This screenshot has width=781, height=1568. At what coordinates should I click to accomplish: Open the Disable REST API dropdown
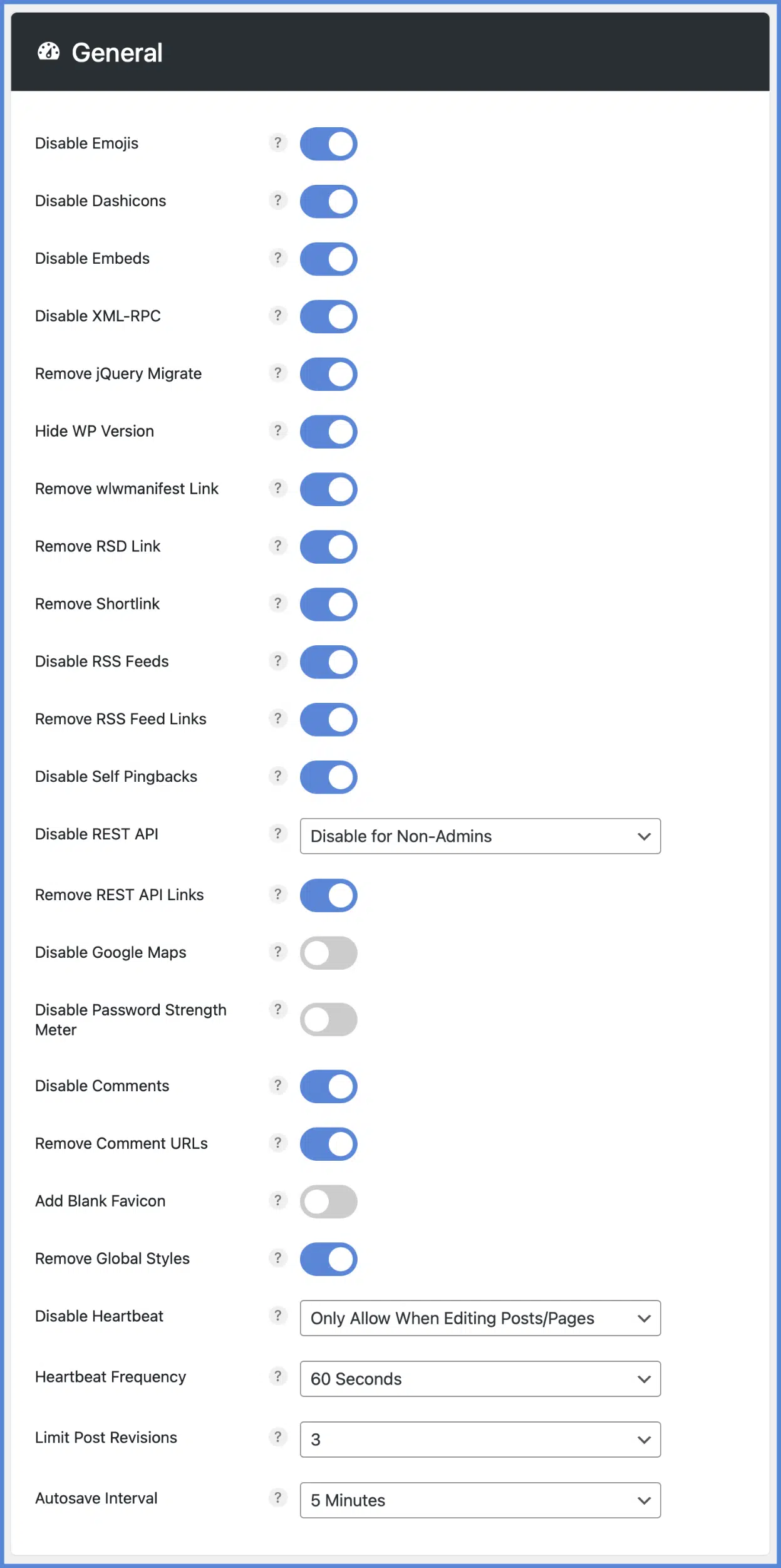(x=480, y=836)
